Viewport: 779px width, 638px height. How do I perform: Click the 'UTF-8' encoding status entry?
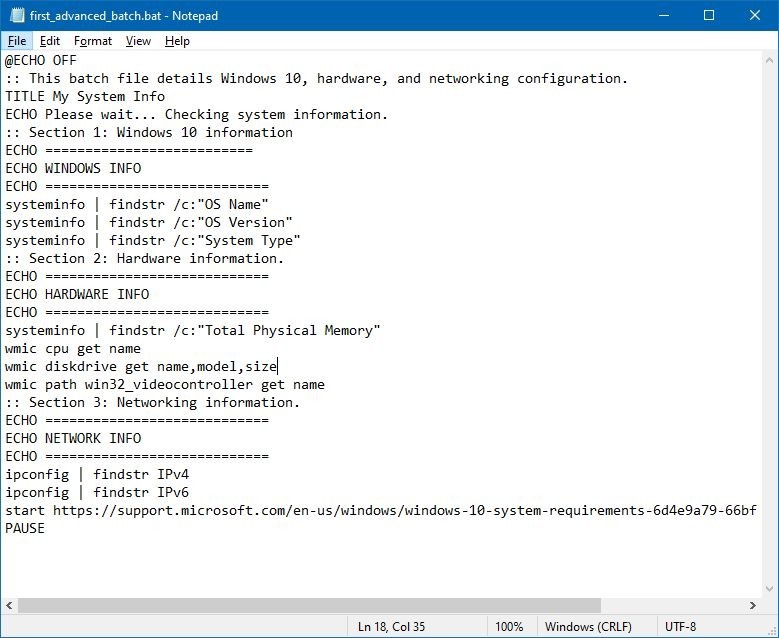pos(680,627)
